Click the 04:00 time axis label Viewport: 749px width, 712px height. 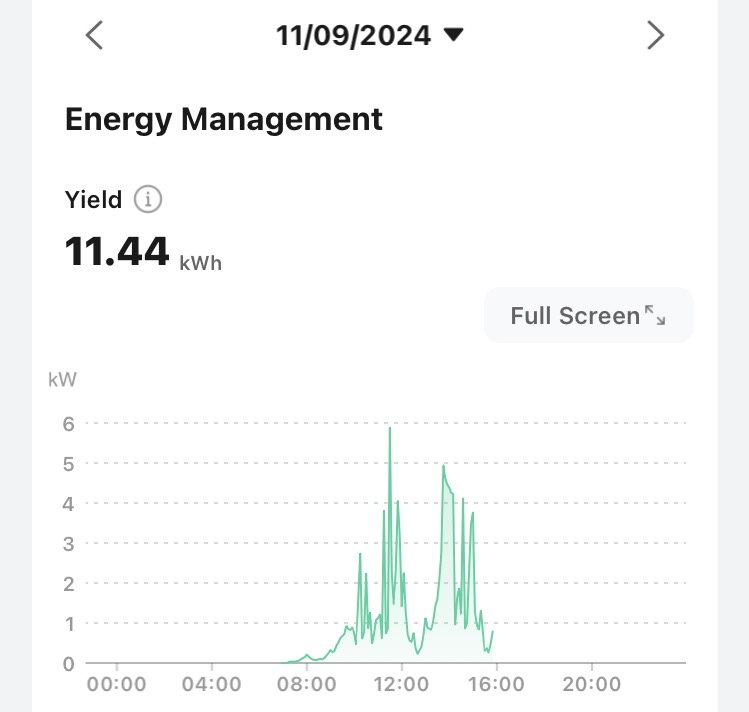pos(212,685)
